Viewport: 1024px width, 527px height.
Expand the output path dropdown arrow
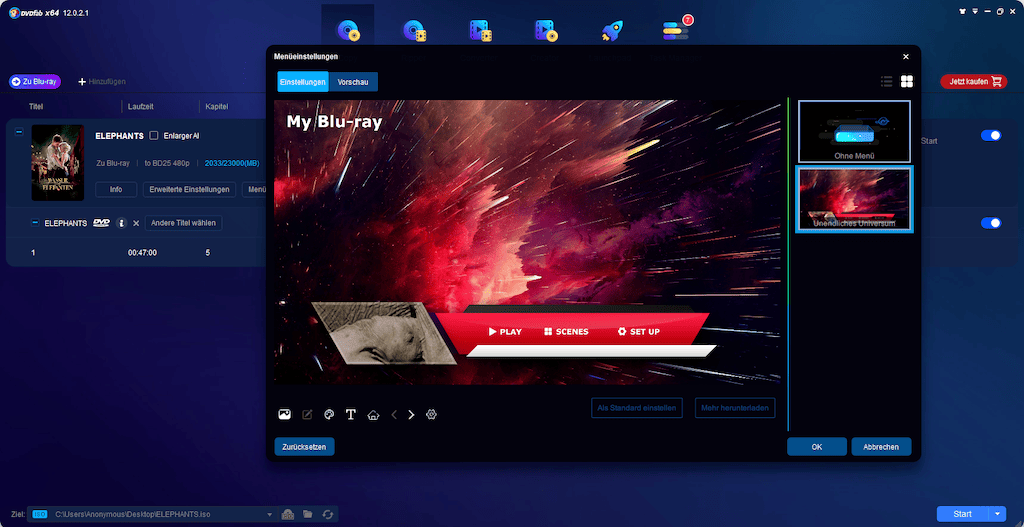click(269, 514)
